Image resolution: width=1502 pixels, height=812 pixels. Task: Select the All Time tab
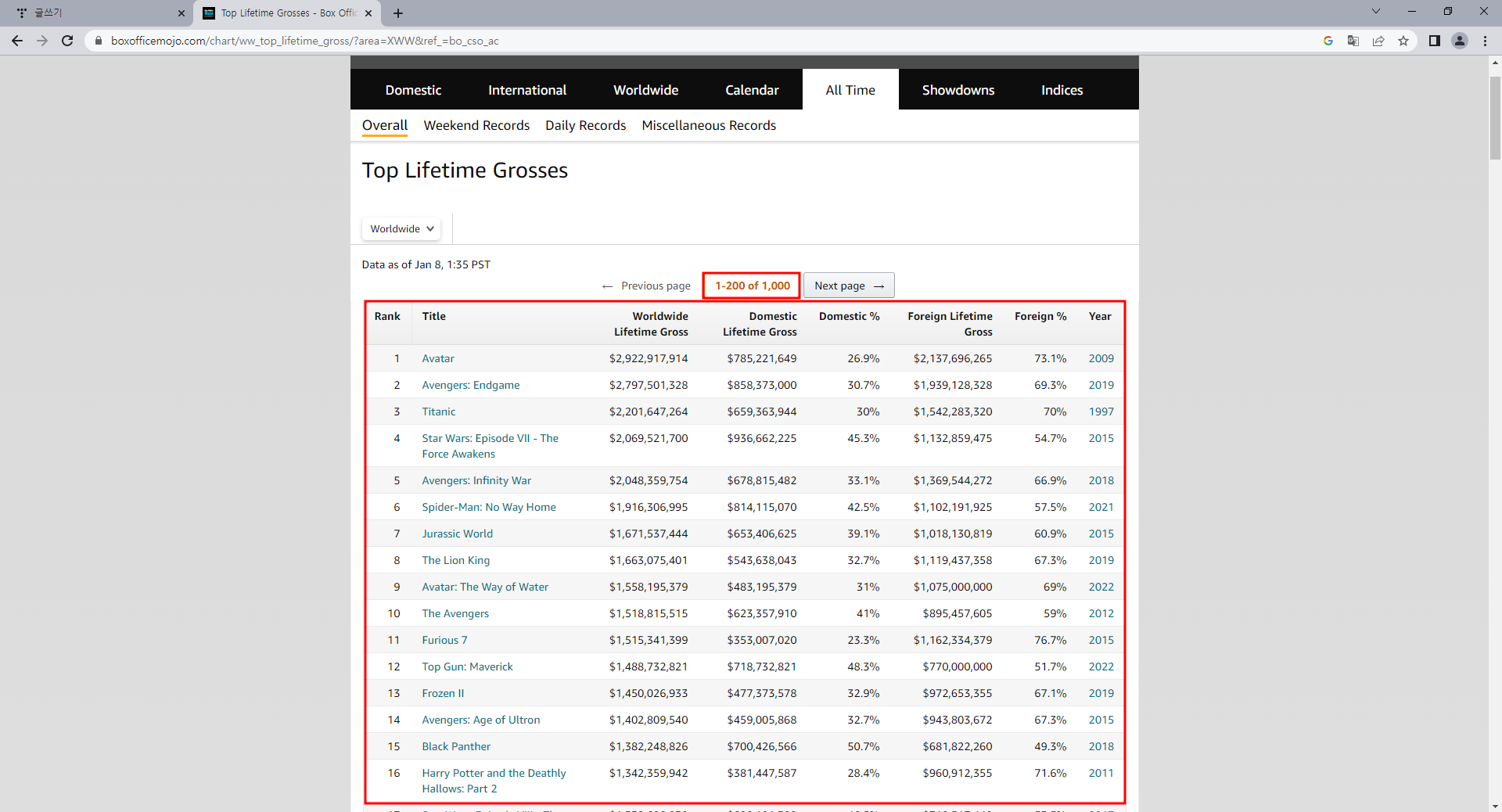850,90
